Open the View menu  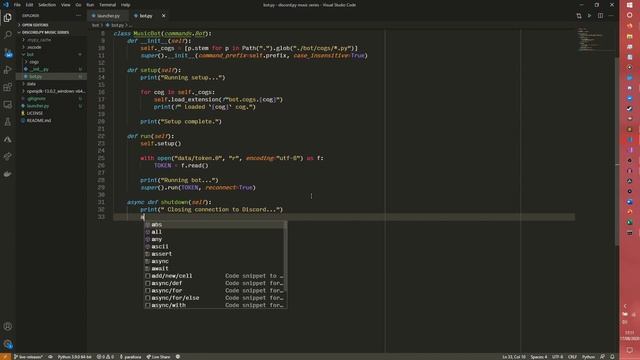(66, 5)
